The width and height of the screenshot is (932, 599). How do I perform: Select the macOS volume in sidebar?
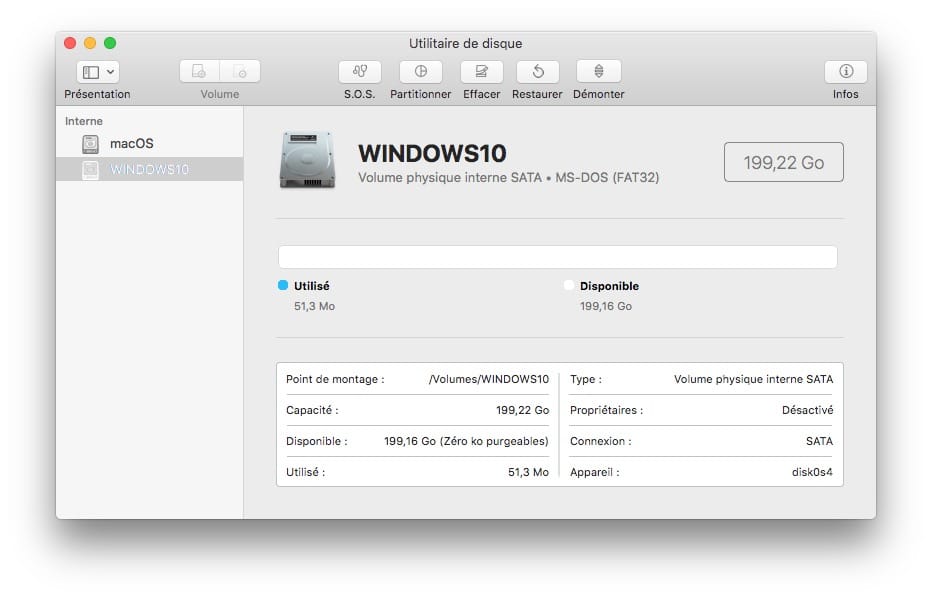(x=149, y=143)
